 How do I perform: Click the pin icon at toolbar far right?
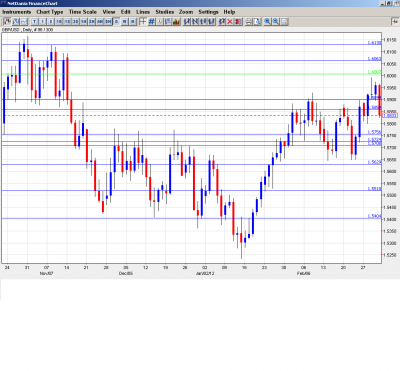click(x=395, y=22)
